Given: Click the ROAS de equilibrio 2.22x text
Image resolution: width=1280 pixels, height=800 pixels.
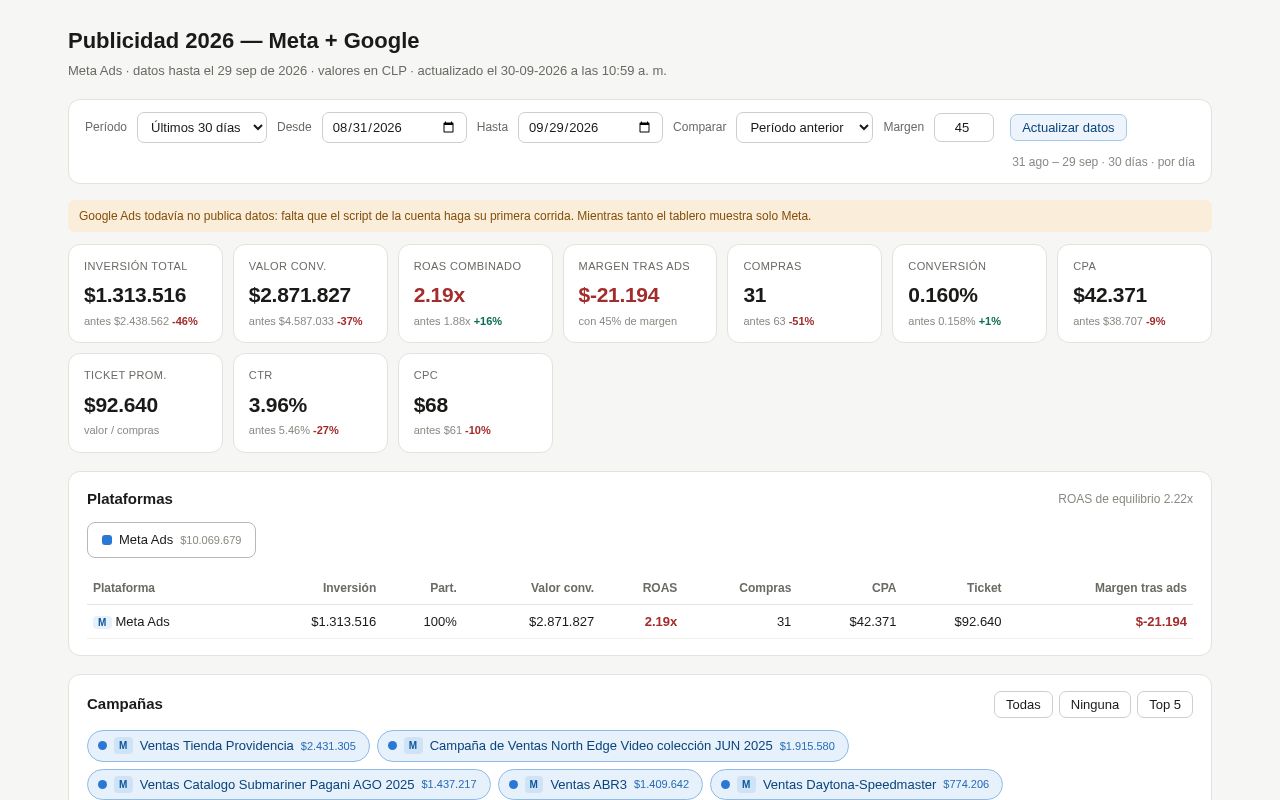Looking at the screenshot, I should 1125,499.
